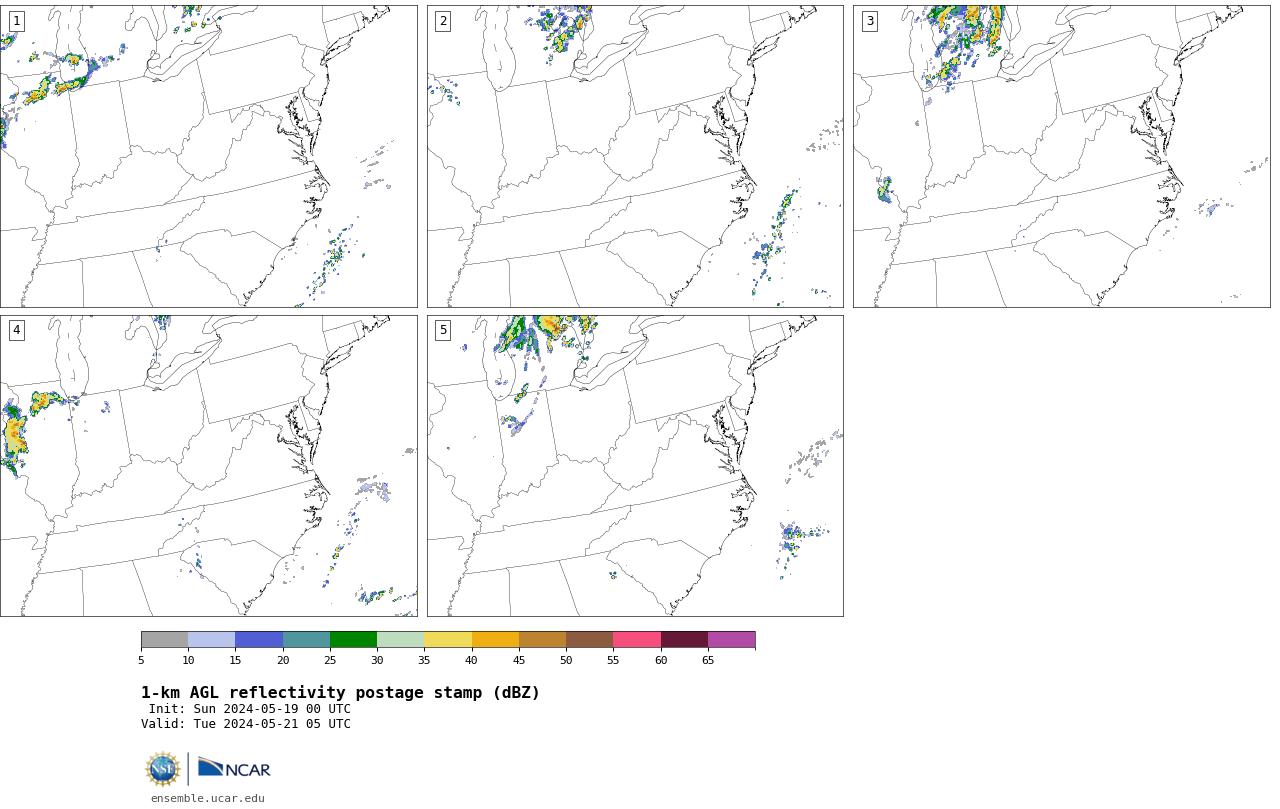Click the pale green 30-35 dBZ swatch

click(401, 640)
